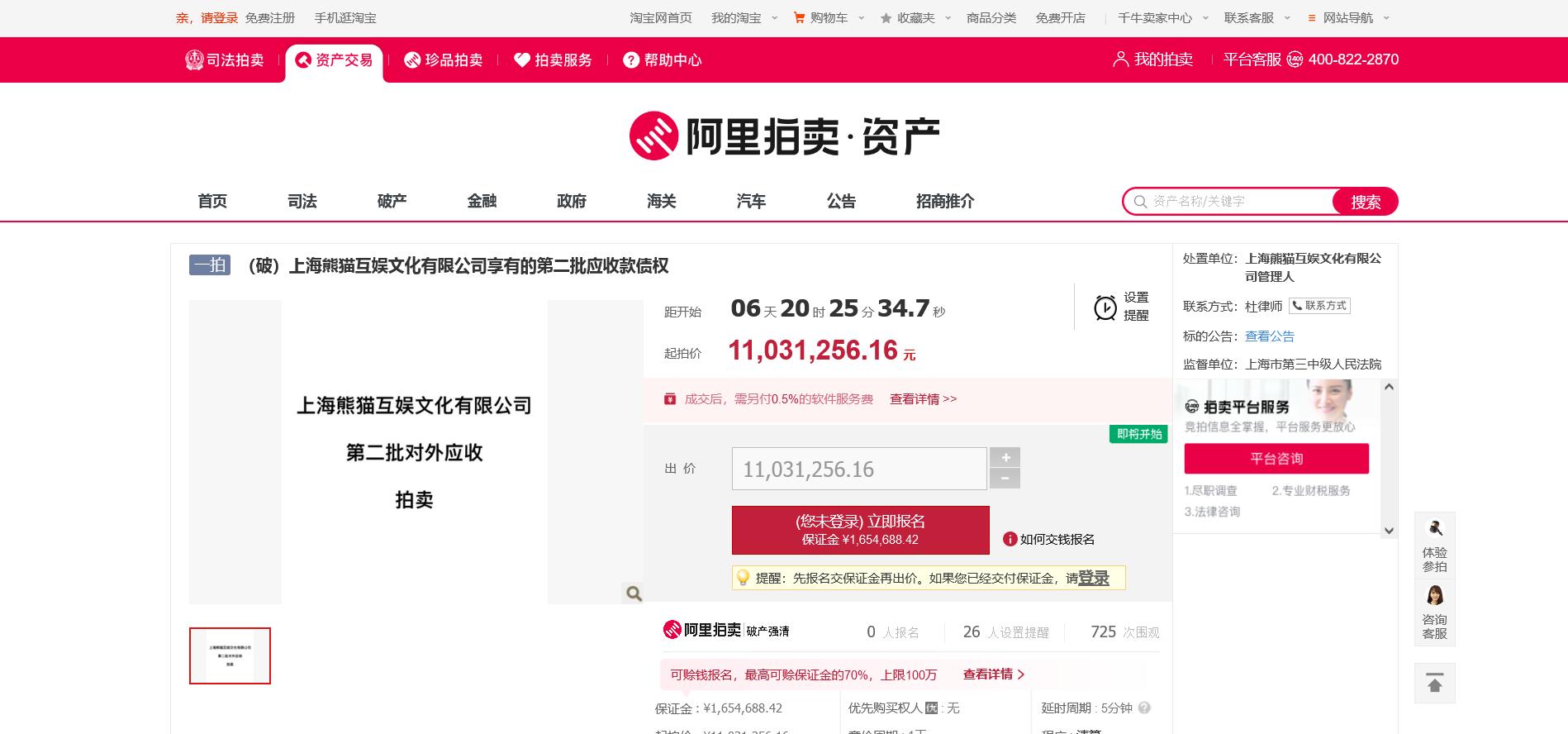Open the 免费开店 link
The width and height of the screenshot is (1568, 734).
(x=1061, y=17)
